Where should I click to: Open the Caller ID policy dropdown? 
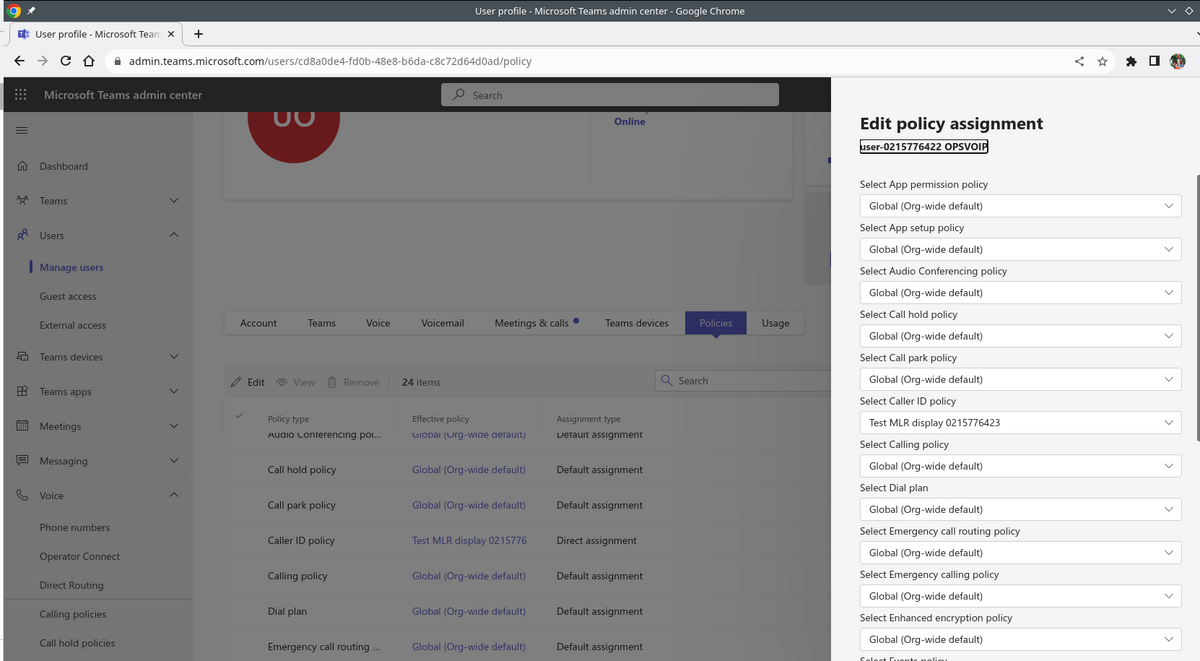(1020, 423)
